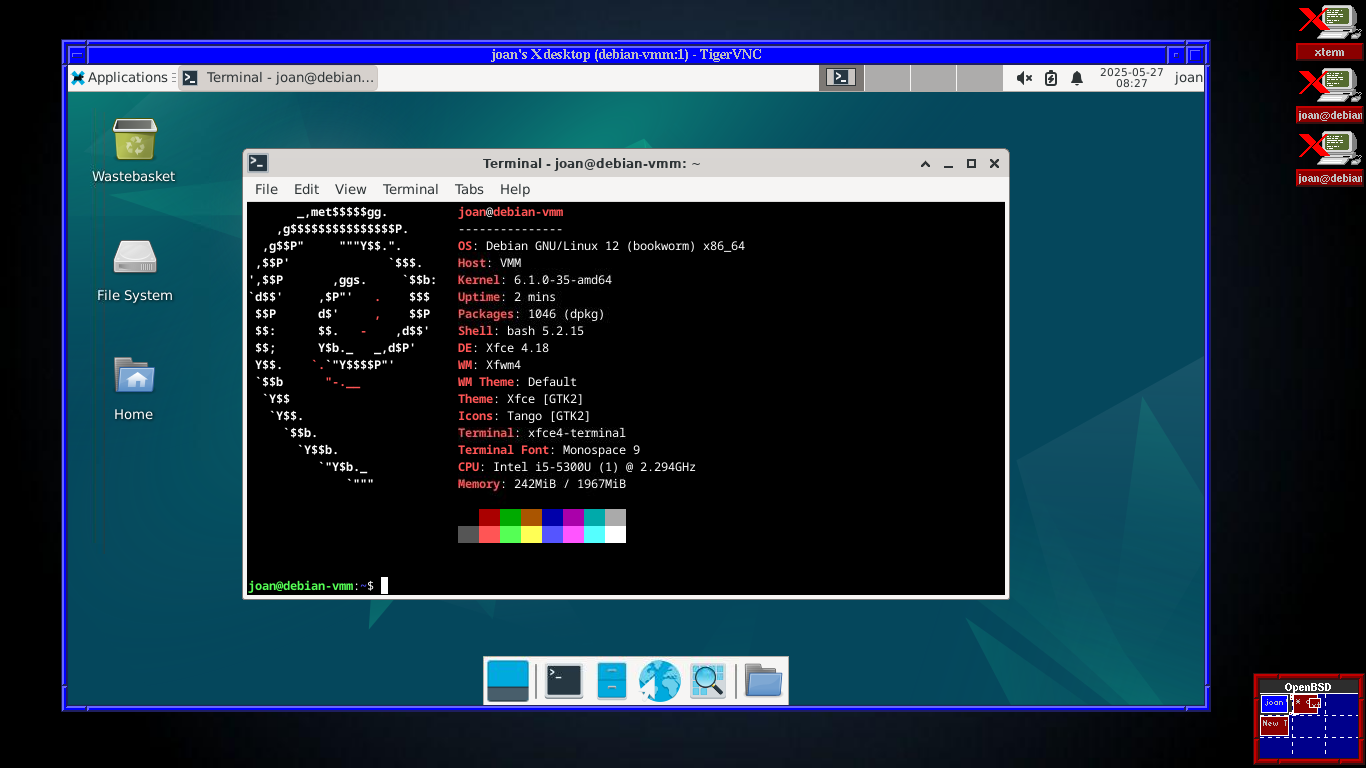The height and width of the screenshot is (768, 1366).
Task: Open the joan user menu in panel
Action: coord(1188,78)
